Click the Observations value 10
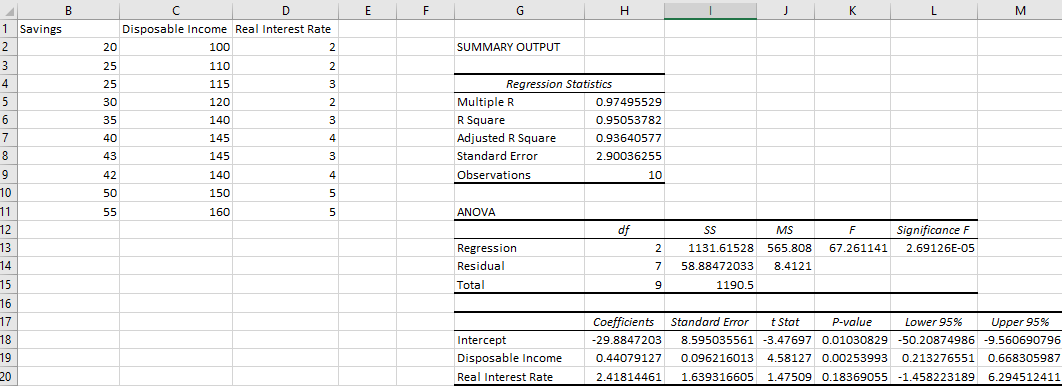The width and height of the screenshot is (1062, 386). coord(624,175)
